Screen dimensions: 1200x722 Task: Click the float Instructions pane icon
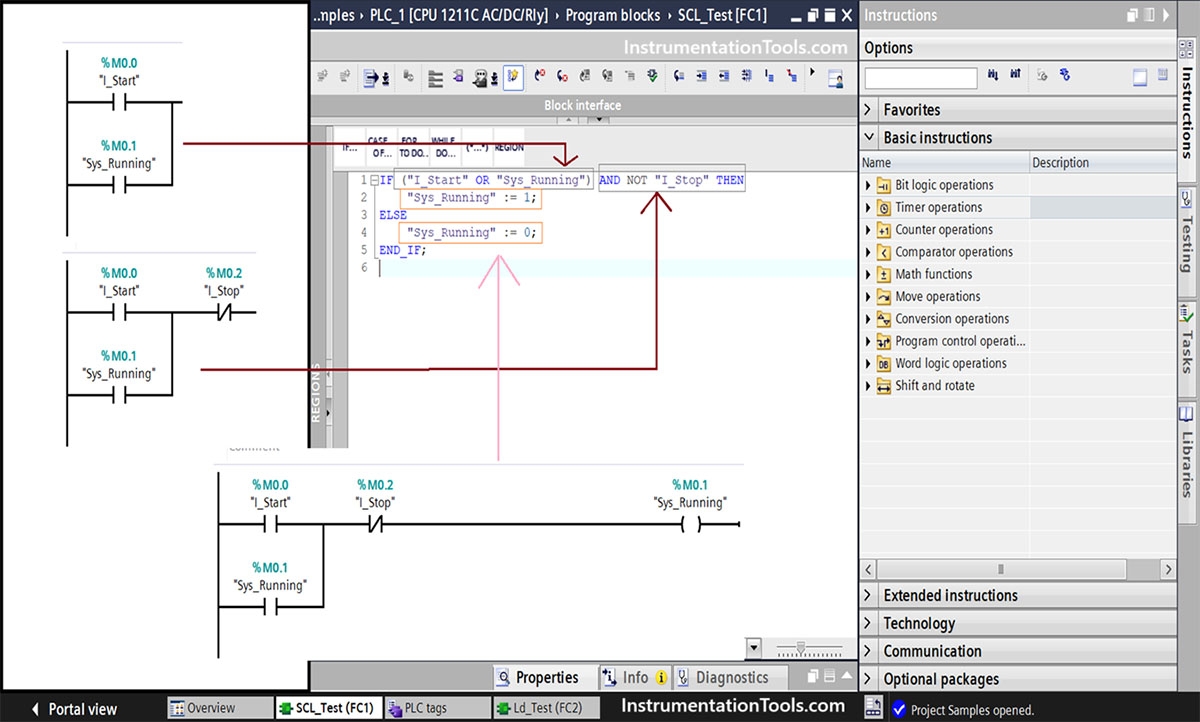click(x=1133, y=15)
